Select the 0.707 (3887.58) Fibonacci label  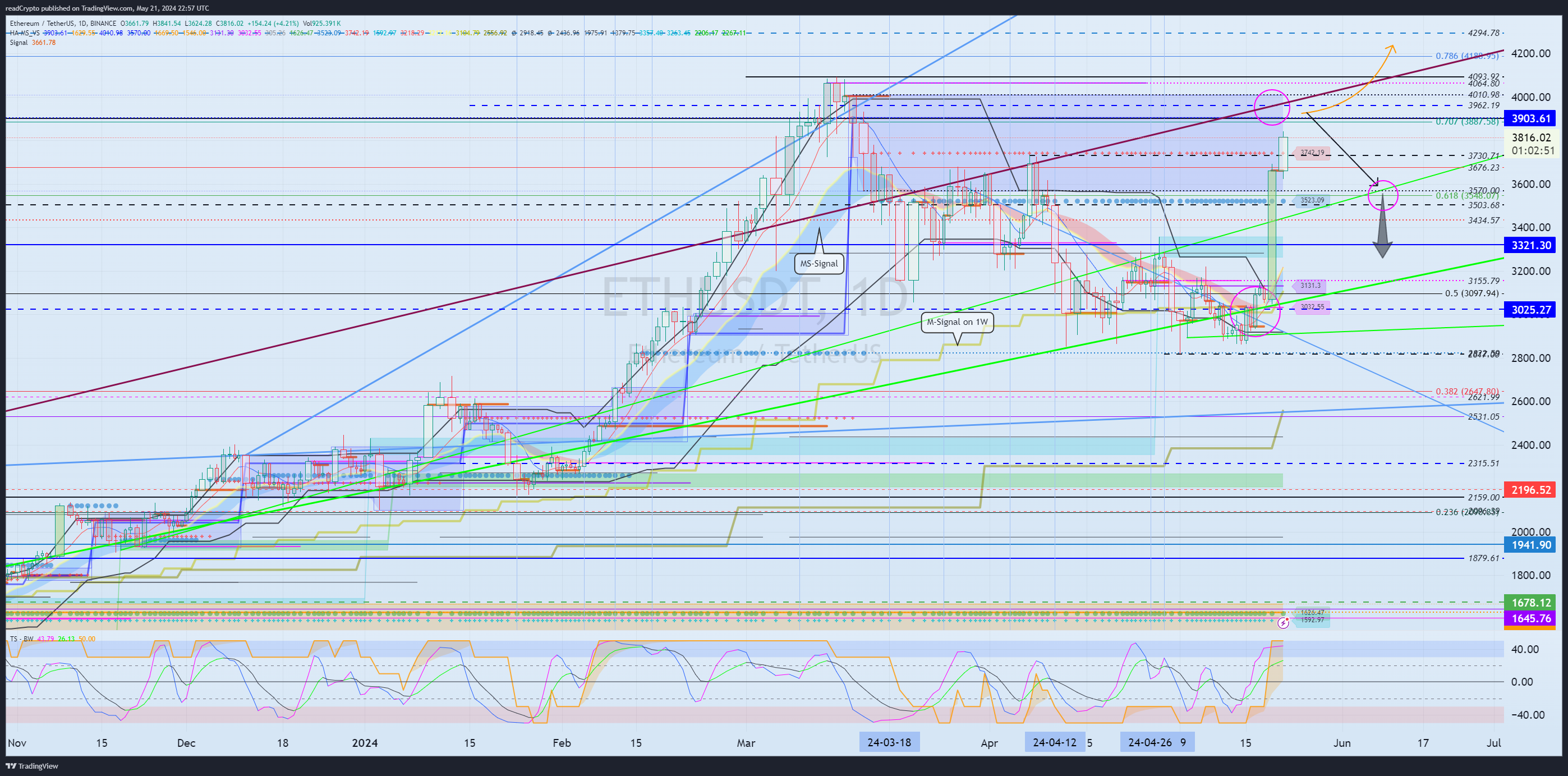(1467, 122)
